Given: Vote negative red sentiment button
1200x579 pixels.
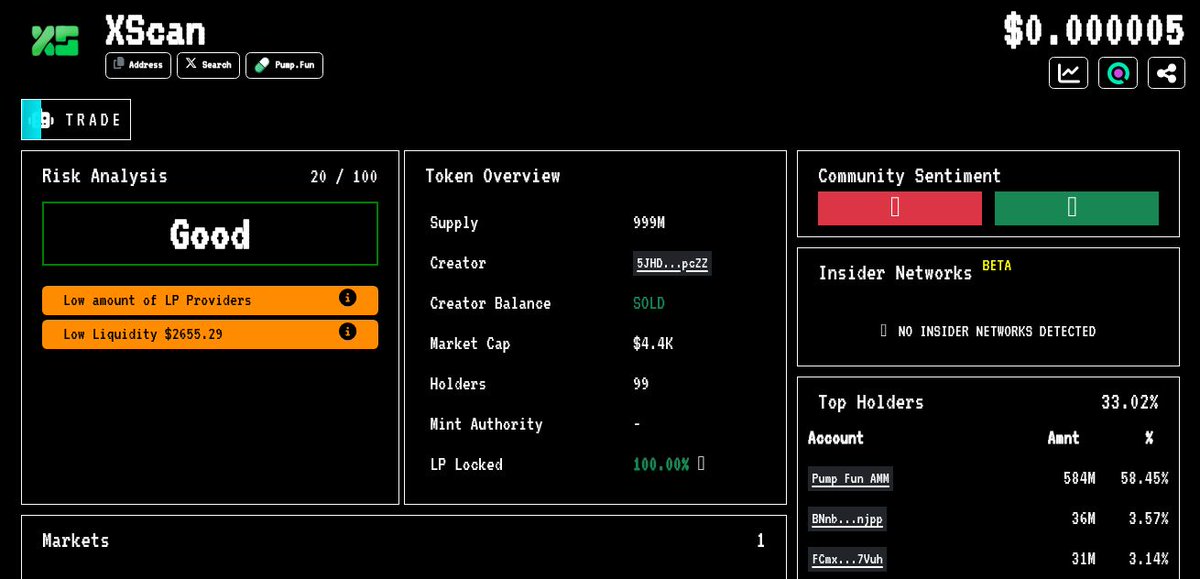Looking at the screenshot, I should coord(900,208).
